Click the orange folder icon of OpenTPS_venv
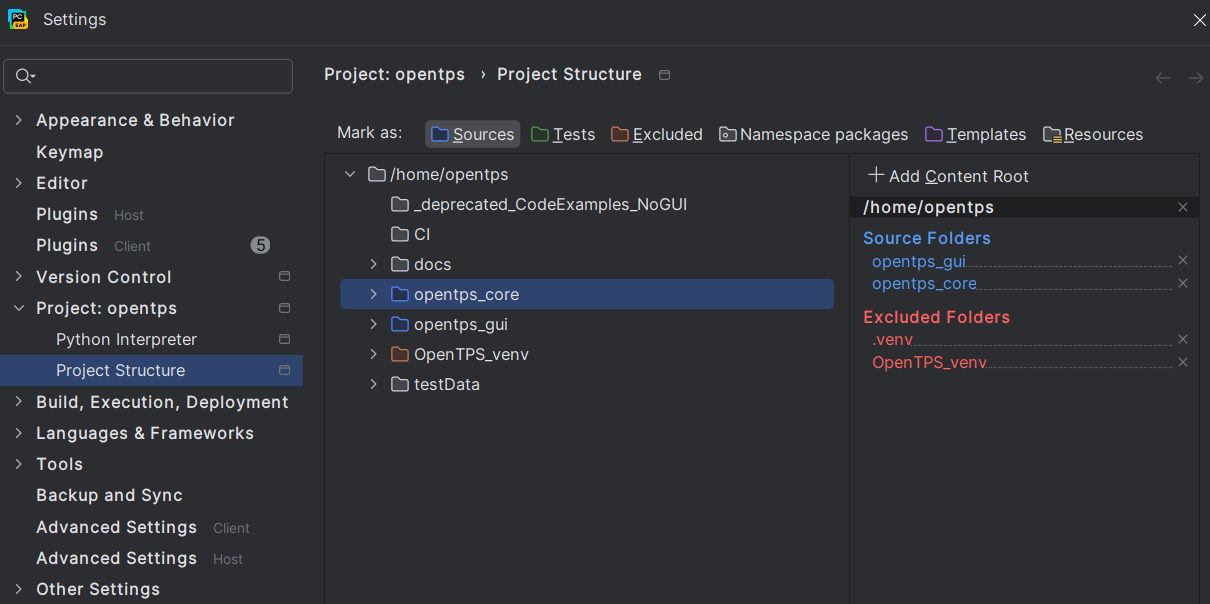The height and width of the screenshot is (604, 1210). tap(400, 354)
